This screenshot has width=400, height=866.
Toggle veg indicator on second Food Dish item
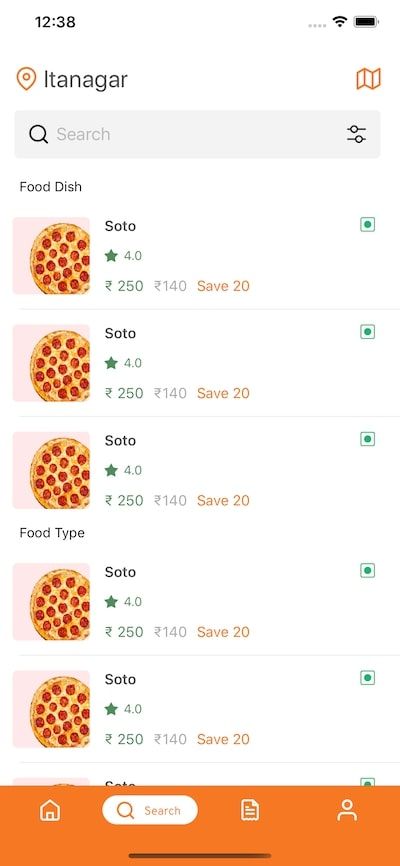click(x=368, y=332)
